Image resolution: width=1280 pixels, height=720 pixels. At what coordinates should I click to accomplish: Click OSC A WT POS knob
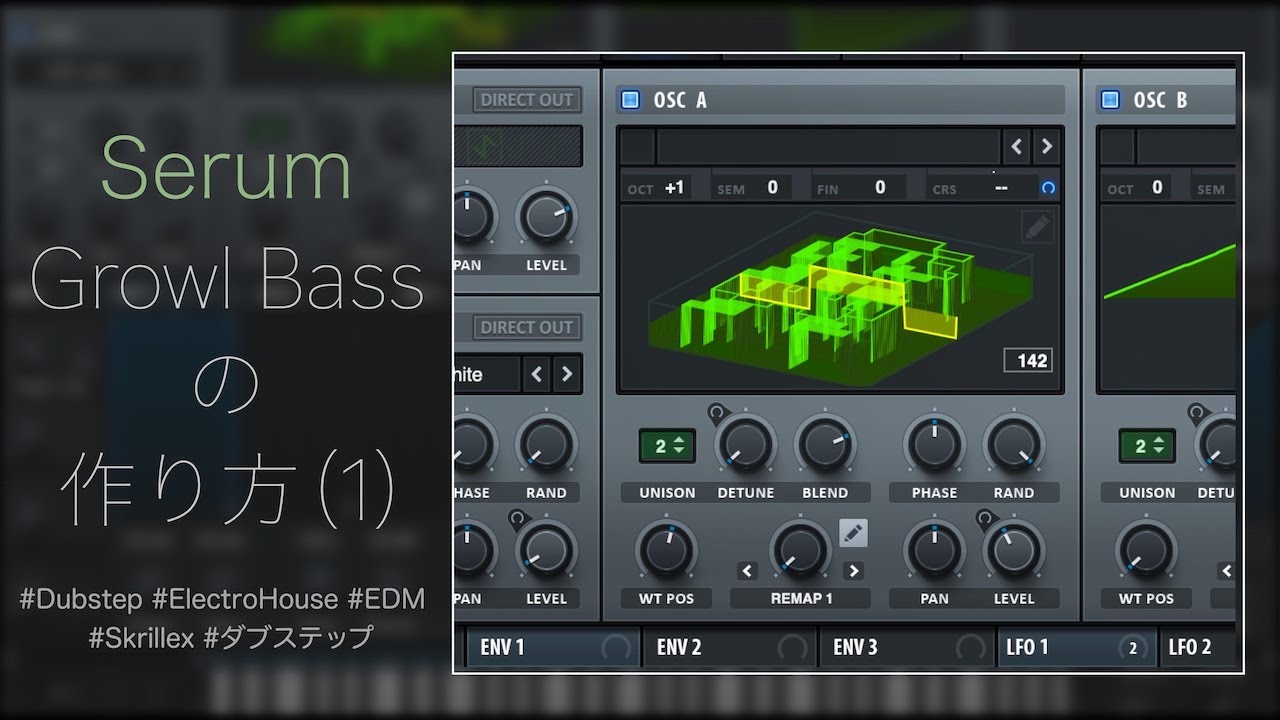666,550
